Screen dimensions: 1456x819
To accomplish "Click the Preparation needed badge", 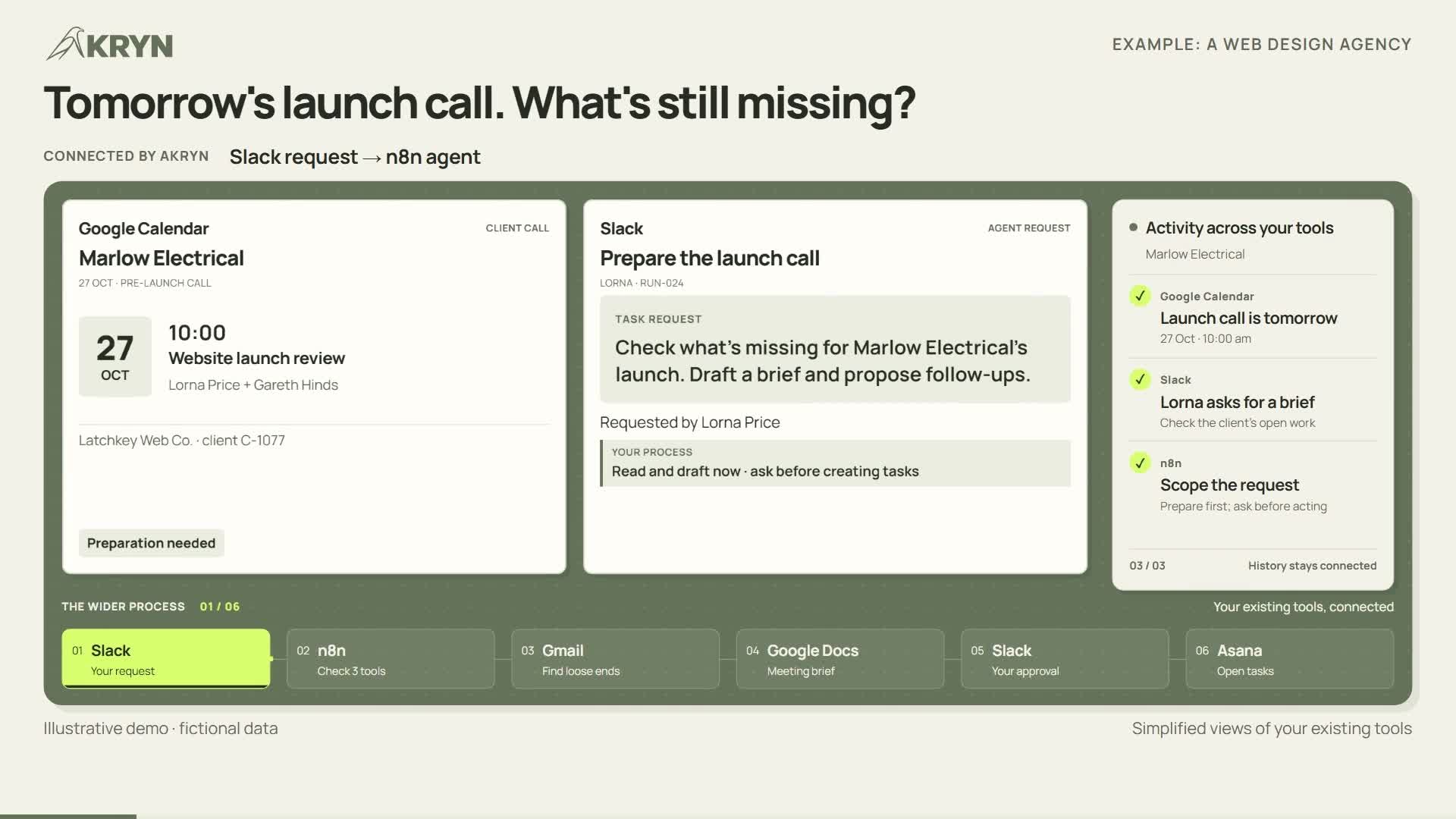I will [152, 543].
